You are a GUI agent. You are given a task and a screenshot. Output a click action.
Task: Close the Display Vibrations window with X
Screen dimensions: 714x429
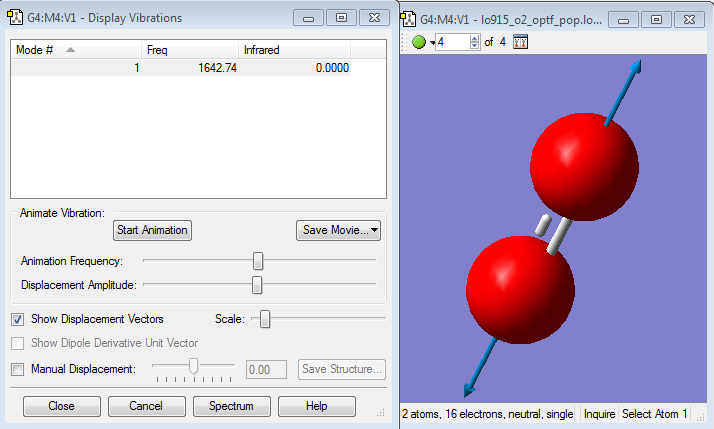(374, 18)
